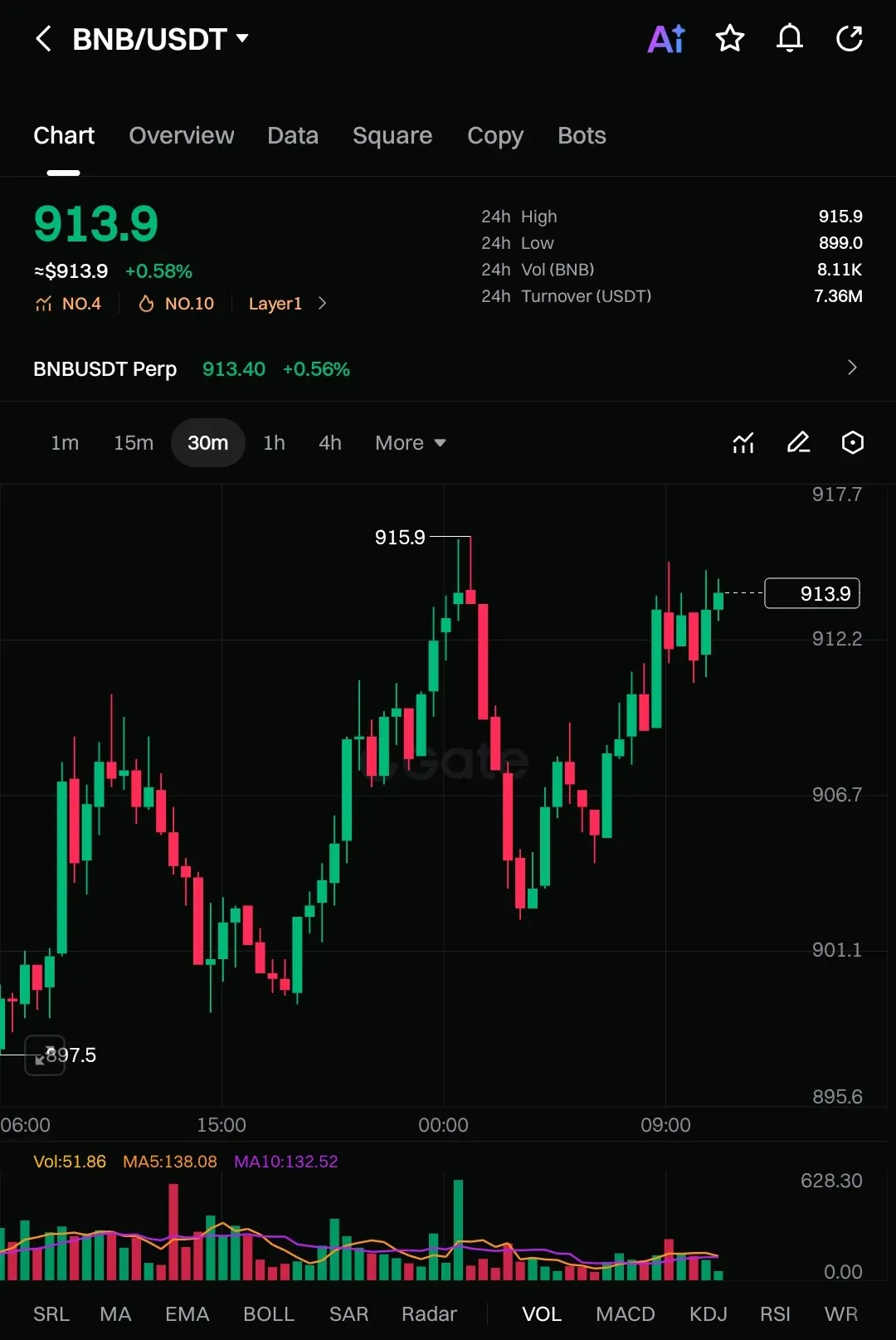896x1340 pixels.
Task: Toggle the EMA indicator
Action: [x=187, y=1314]
